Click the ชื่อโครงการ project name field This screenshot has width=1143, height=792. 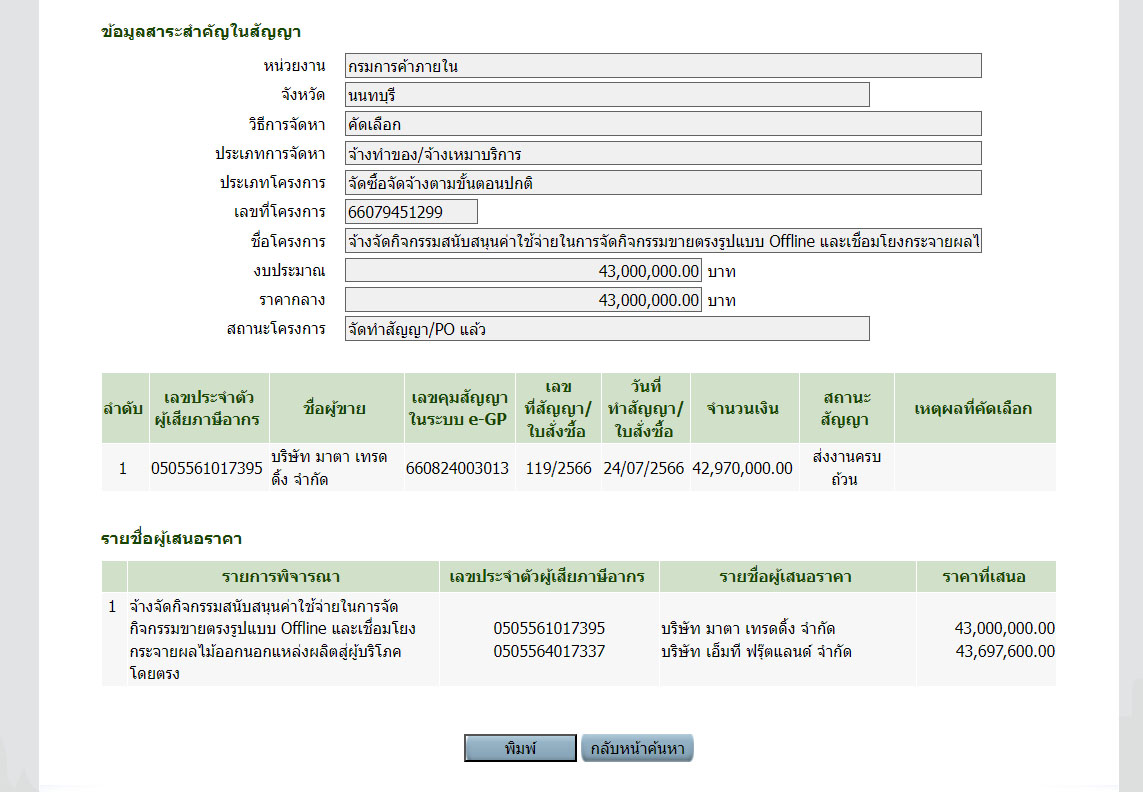coord(662,242)
